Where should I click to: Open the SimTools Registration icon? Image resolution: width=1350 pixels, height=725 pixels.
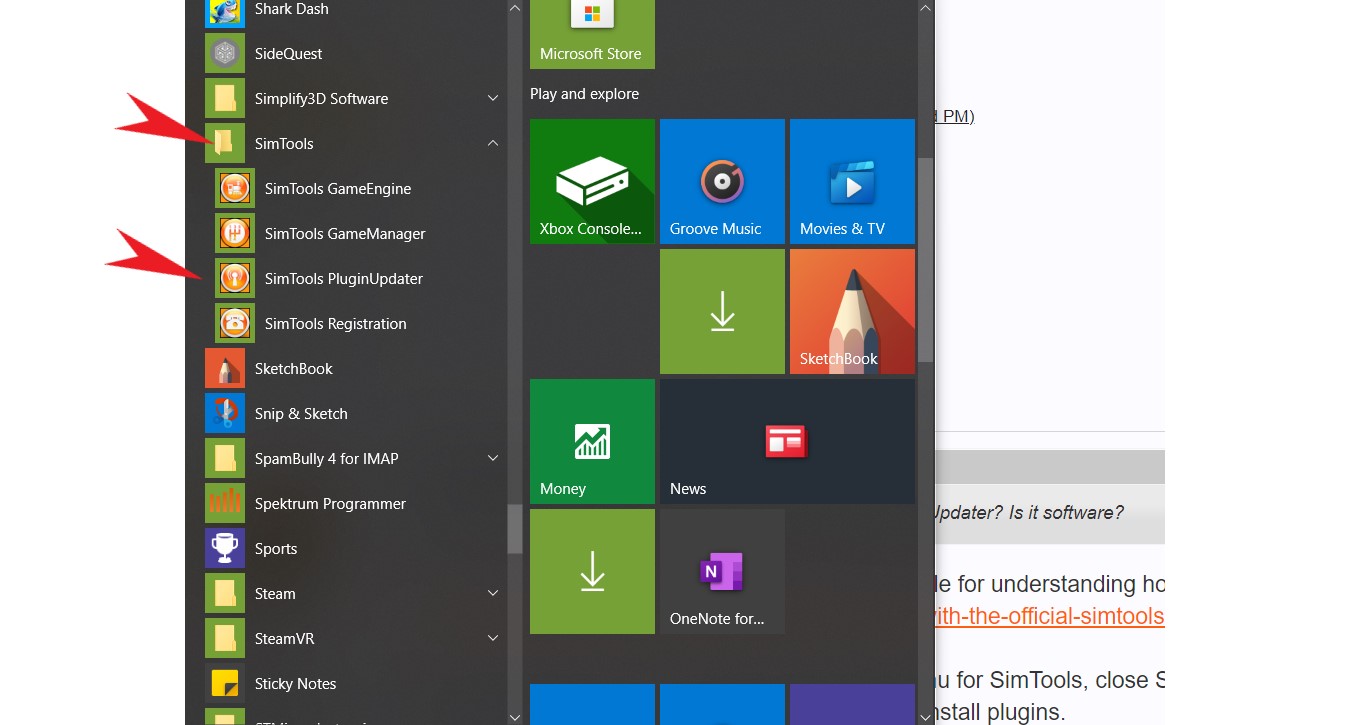coord(235,323)
